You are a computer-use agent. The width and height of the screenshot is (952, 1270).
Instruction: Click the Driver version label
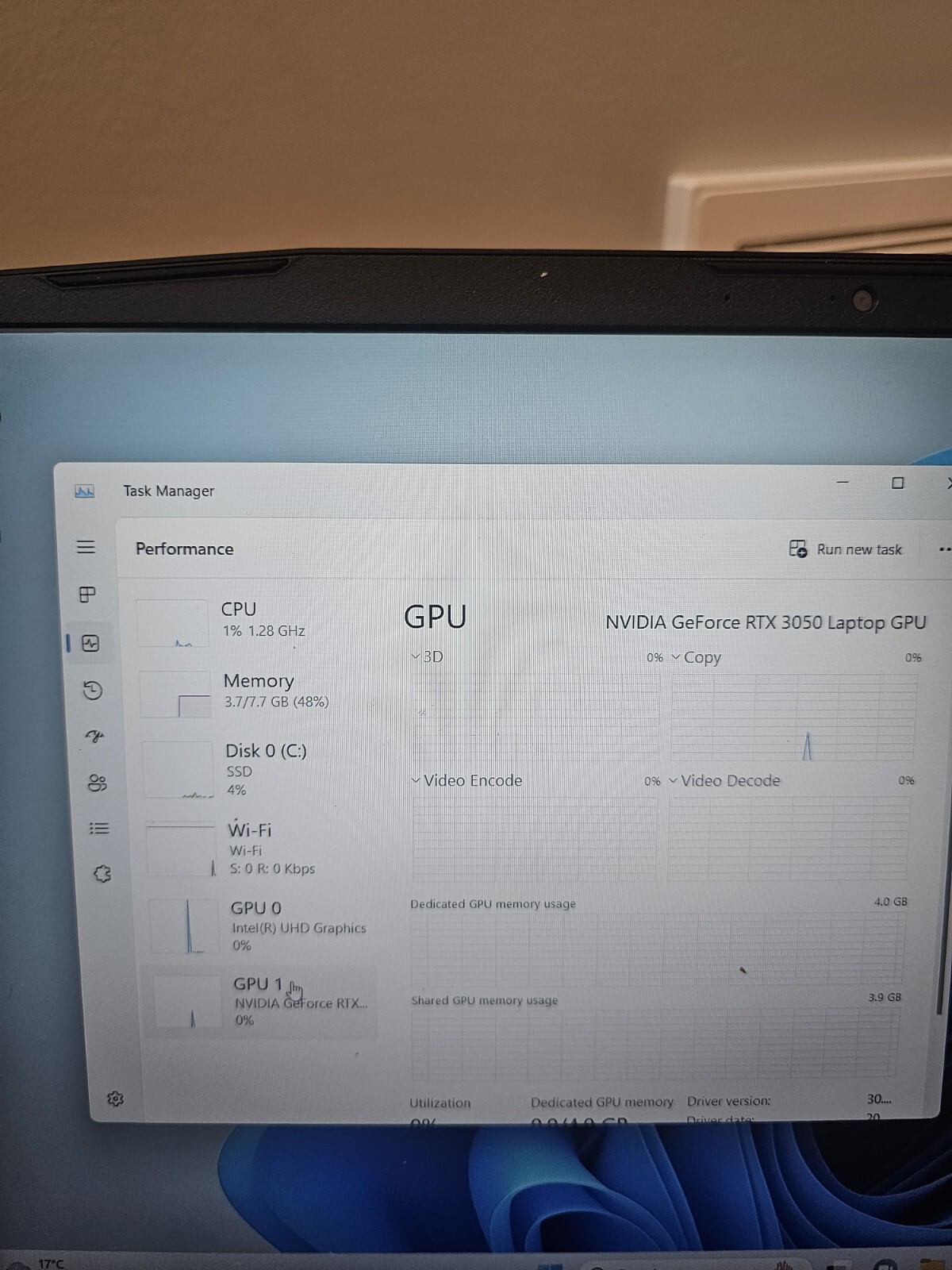click(x=728, y=1101)
